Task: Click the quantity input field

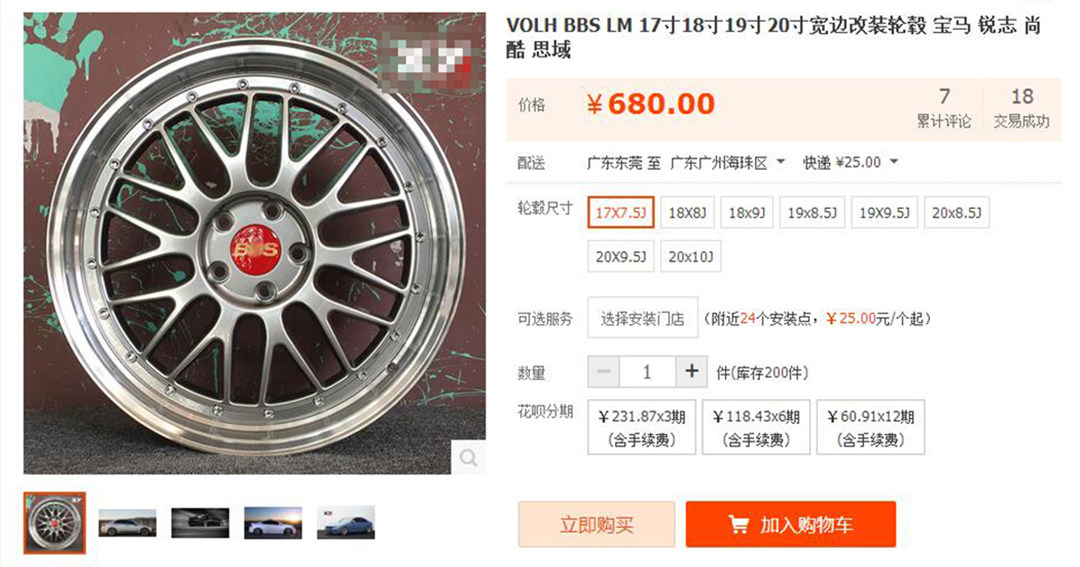Action: [647, 372]
